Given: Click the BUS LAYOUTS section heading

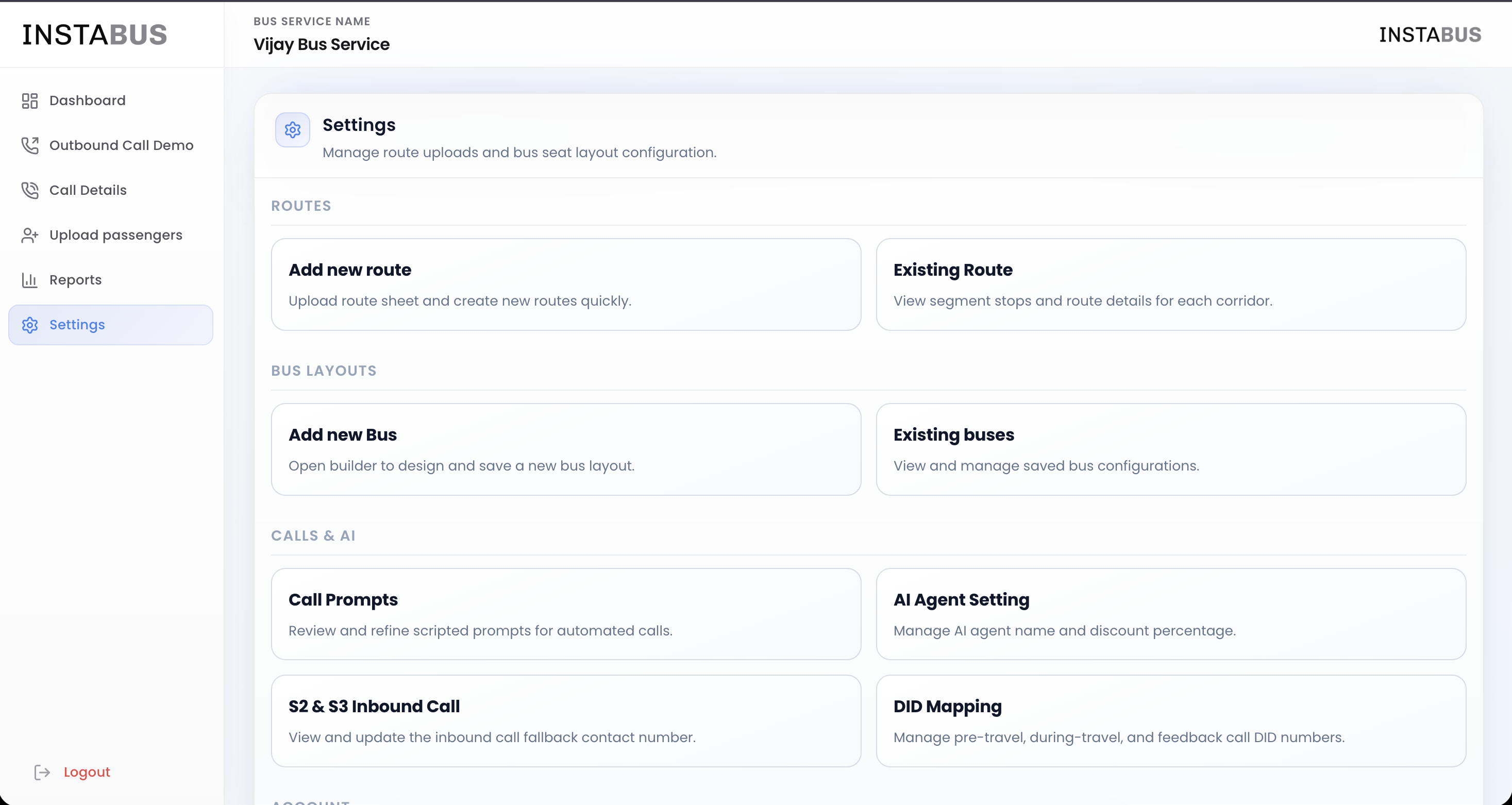Looking at the screenshot, I should pos(324,371).
